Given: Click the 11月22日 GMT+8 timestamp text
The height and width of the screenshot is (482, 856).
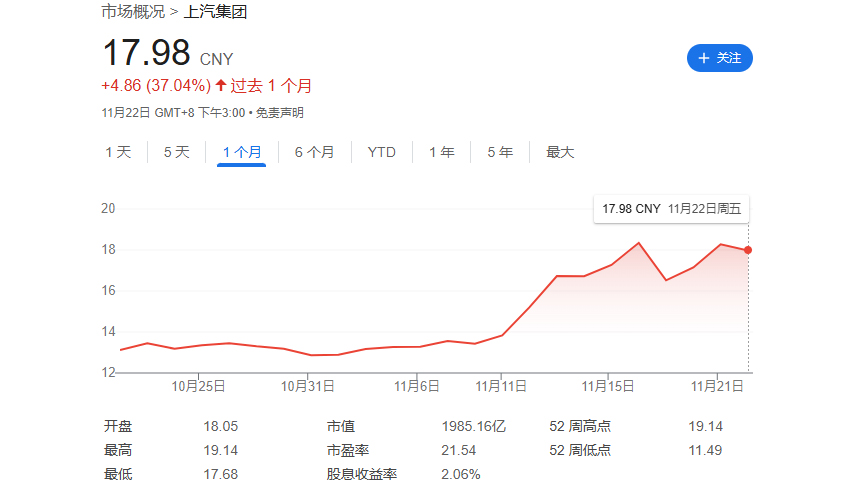Looking at the screenshot, I should click(x=174, y=113).
